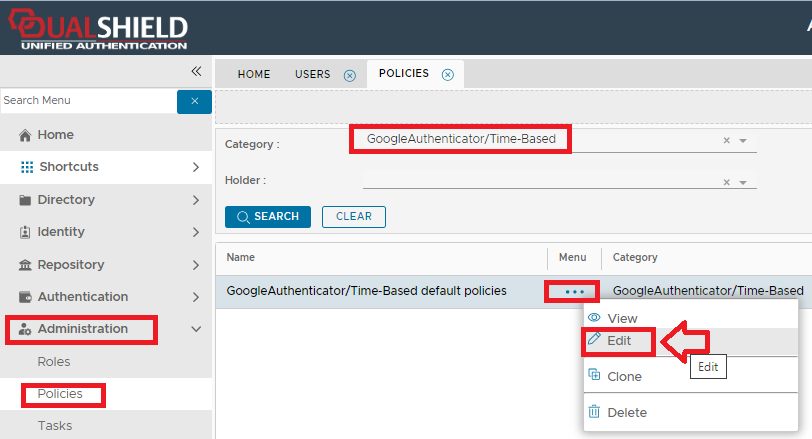Open the three-dot row menu

(x=572, y=291)
